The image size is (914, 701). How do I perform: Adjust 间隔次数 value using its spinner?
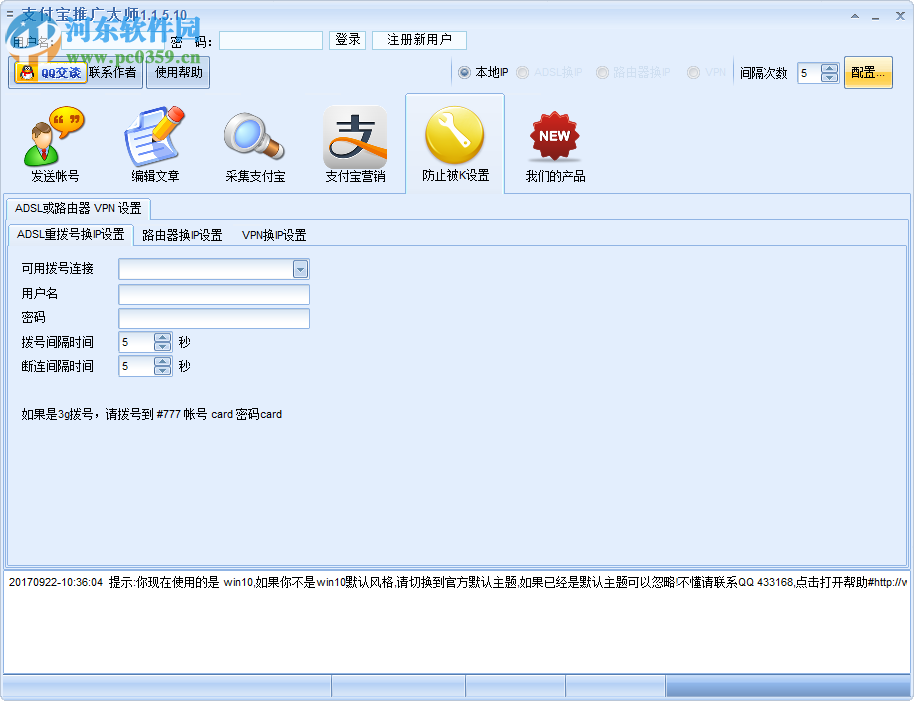830,72
